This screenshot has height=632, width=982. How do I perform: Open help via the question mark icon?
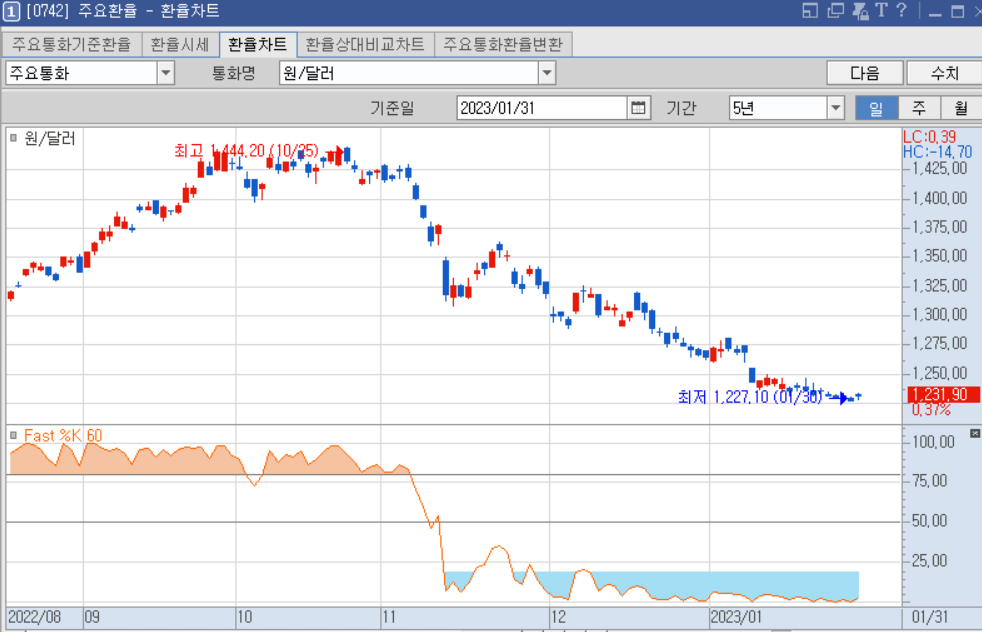tap(901, 10)
